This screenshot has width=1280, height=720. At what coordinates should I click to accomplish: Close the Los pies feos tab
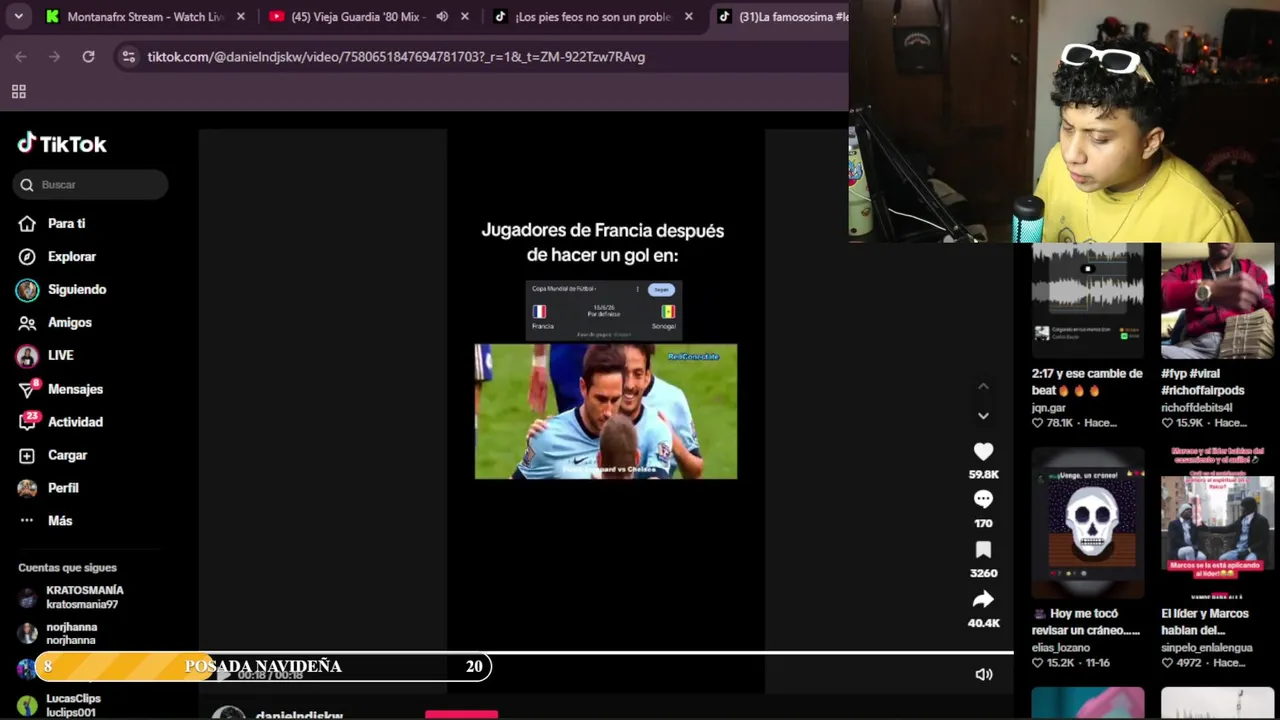pos(689,16)
